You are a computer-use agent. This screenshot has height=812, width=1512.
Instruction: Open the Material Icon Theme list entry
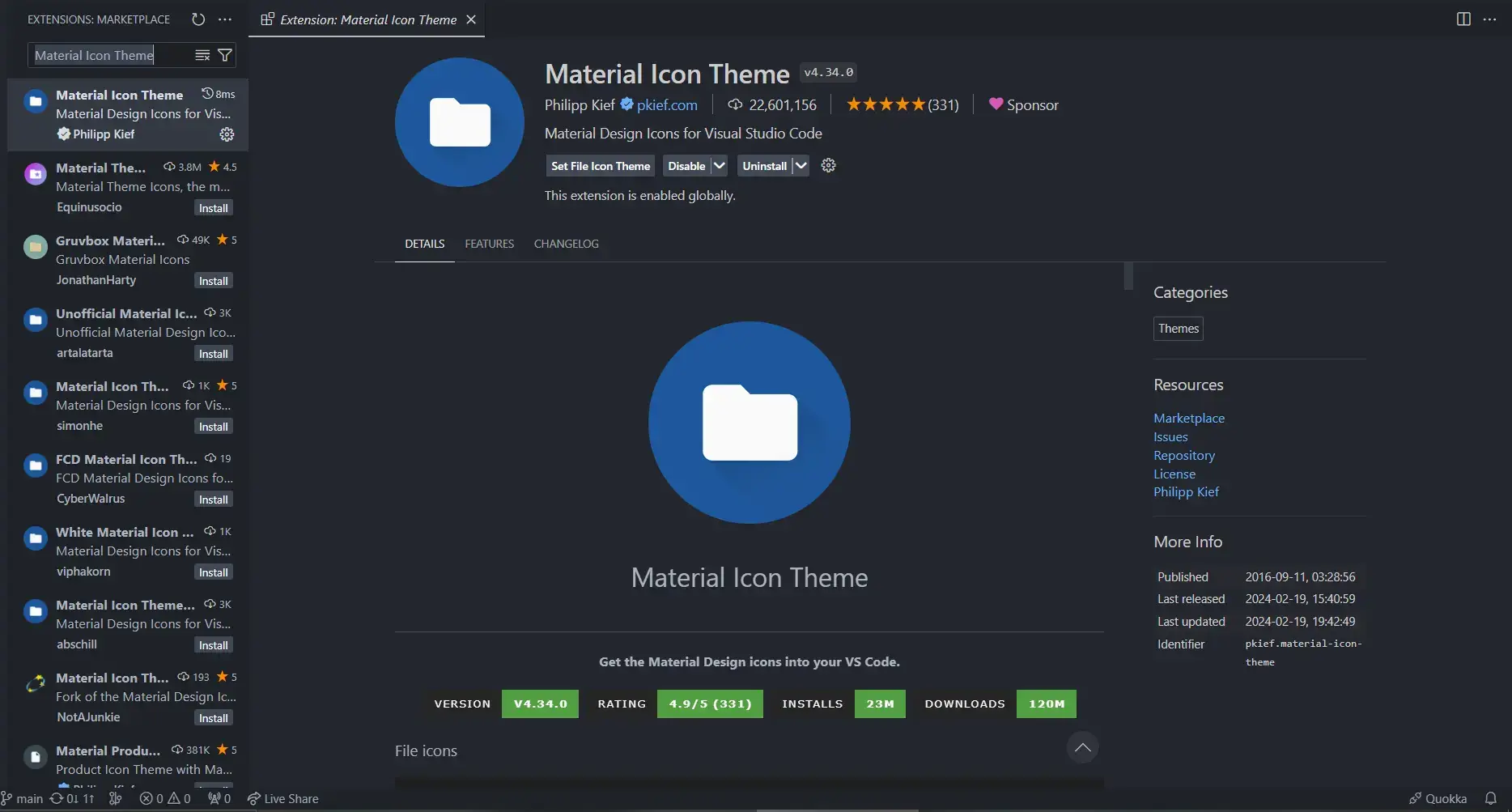coord(128,114)
